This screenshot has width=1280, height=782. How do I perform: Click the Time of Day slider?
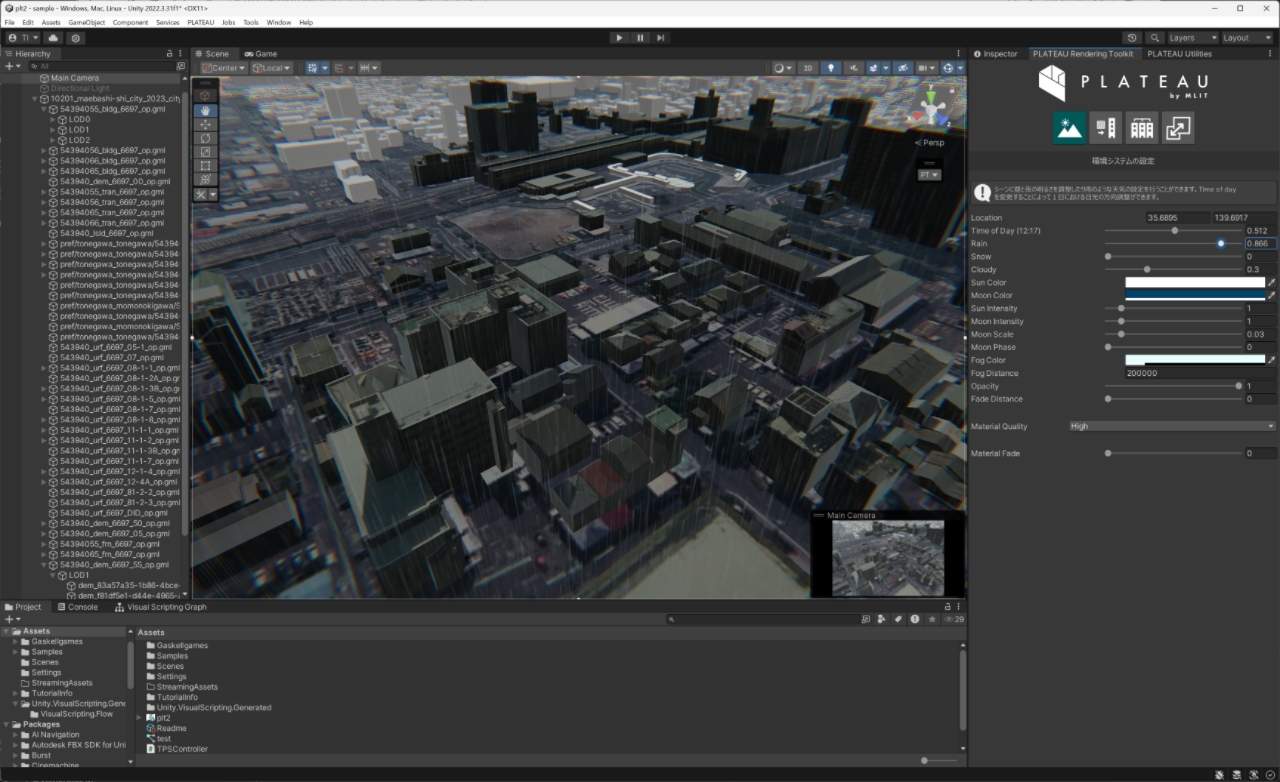coord(1174,230)
